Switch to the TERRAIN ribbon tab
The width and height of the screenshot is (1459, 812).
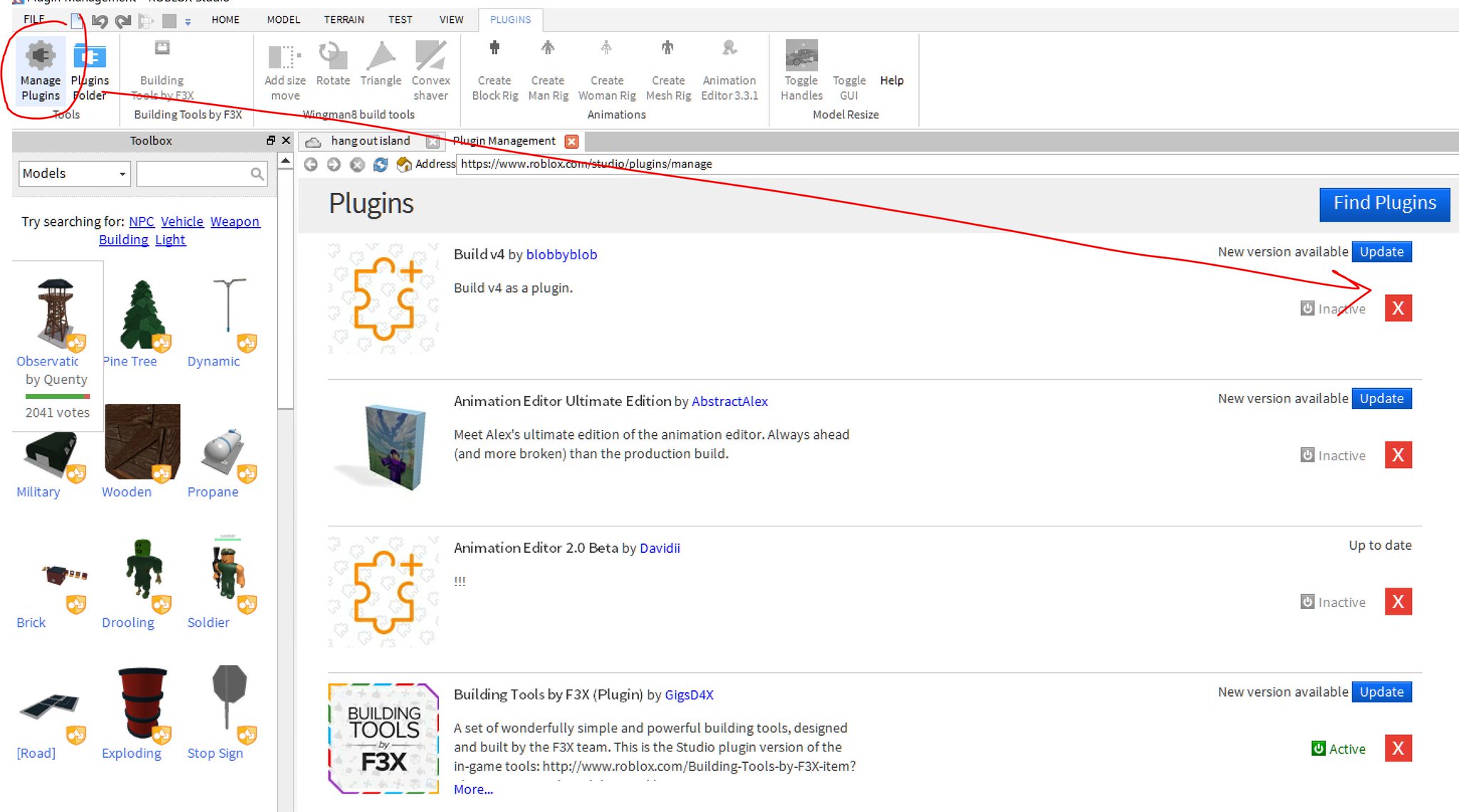[343, 20]
